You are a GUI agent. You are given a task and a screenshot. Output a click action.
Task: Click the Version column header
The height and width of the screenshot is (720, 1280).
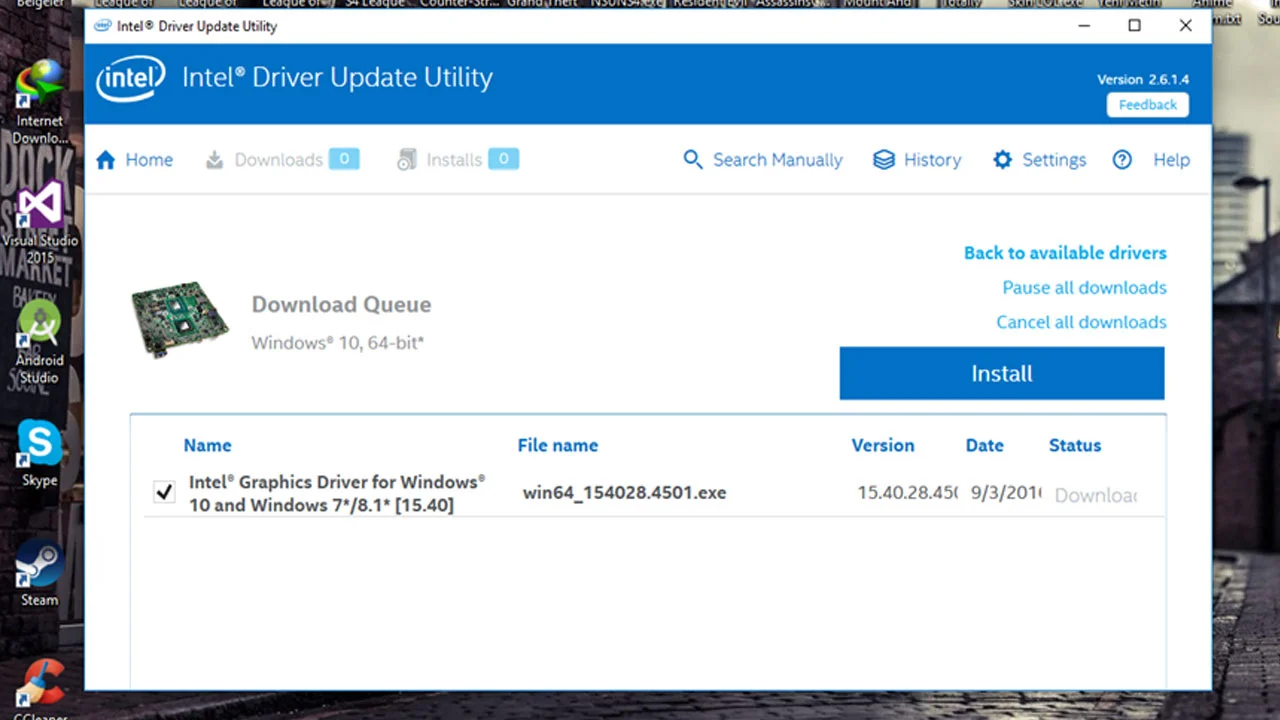pyautogui.click(x=883, y=446)
